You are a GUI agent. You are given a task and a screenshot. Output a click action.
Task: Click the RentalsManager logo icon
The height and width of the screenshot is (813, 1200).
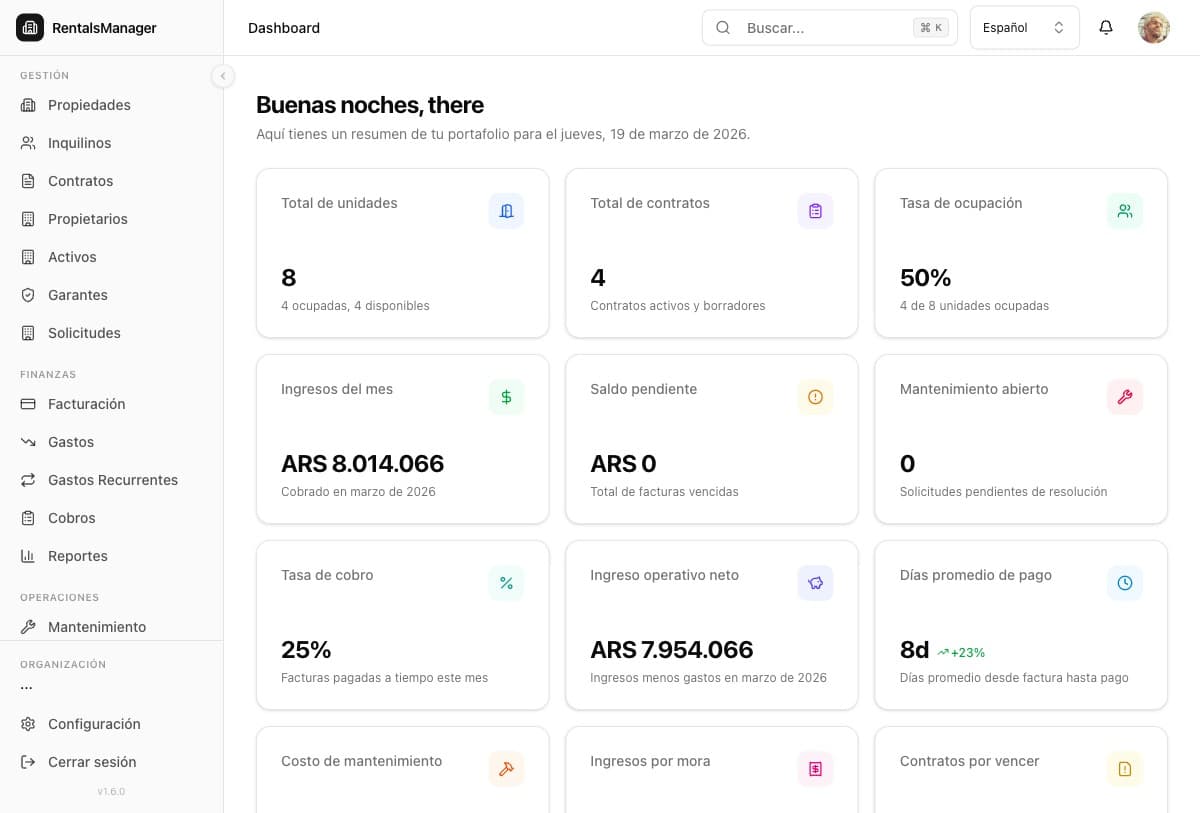point(28,27)
